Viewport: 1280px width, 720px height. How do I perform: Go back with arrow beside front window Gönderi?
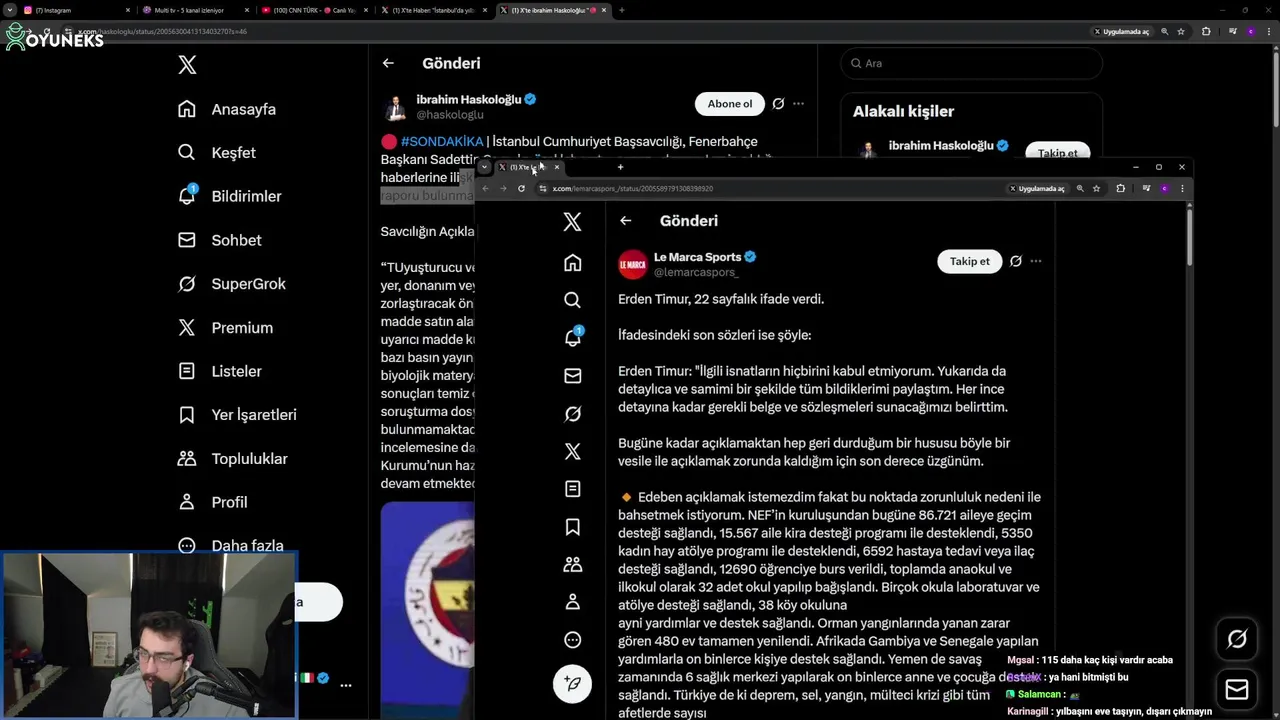pyautogui.click(x=625, y=221)
